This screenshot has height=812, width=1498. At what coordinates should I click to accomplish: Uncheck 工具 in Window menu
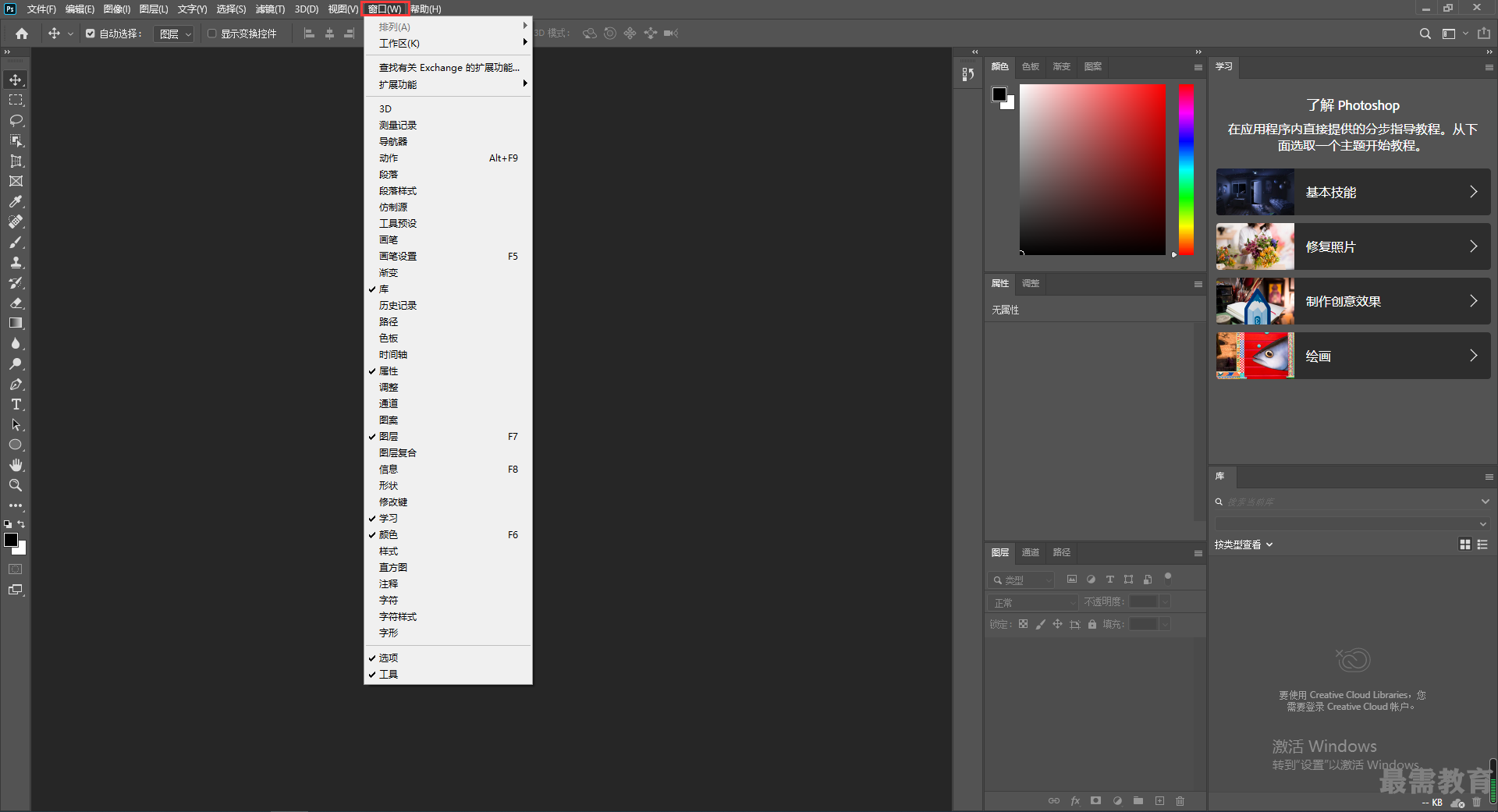[448, 675]
